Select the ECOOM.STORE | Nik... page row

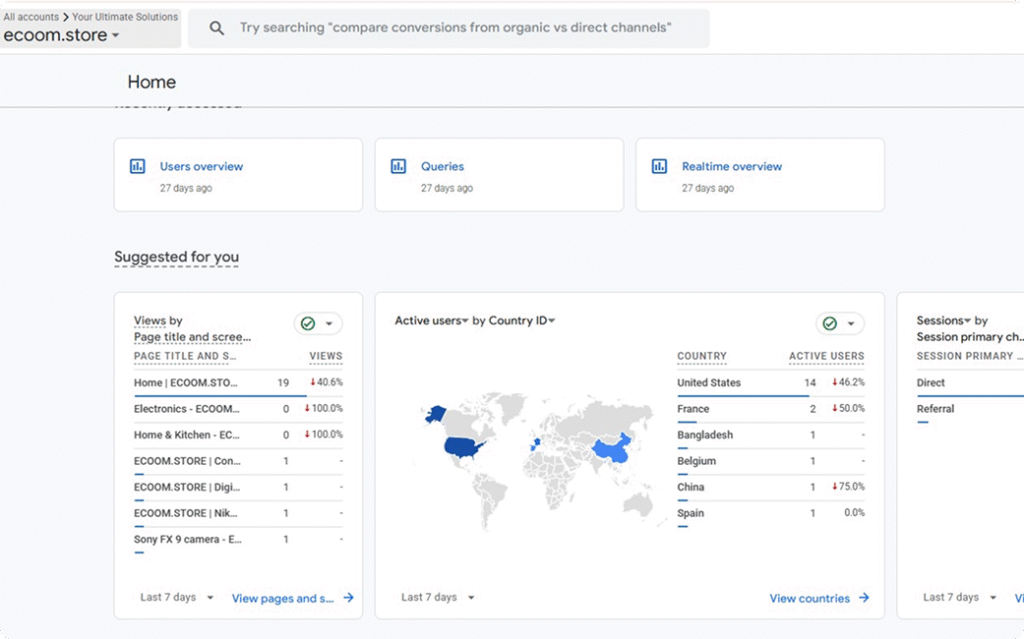(238, 514)
